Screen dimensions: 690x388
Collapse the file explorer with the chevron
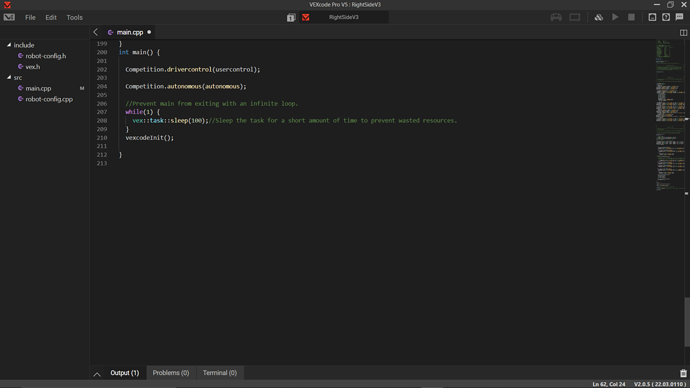(x=95, y=32)
